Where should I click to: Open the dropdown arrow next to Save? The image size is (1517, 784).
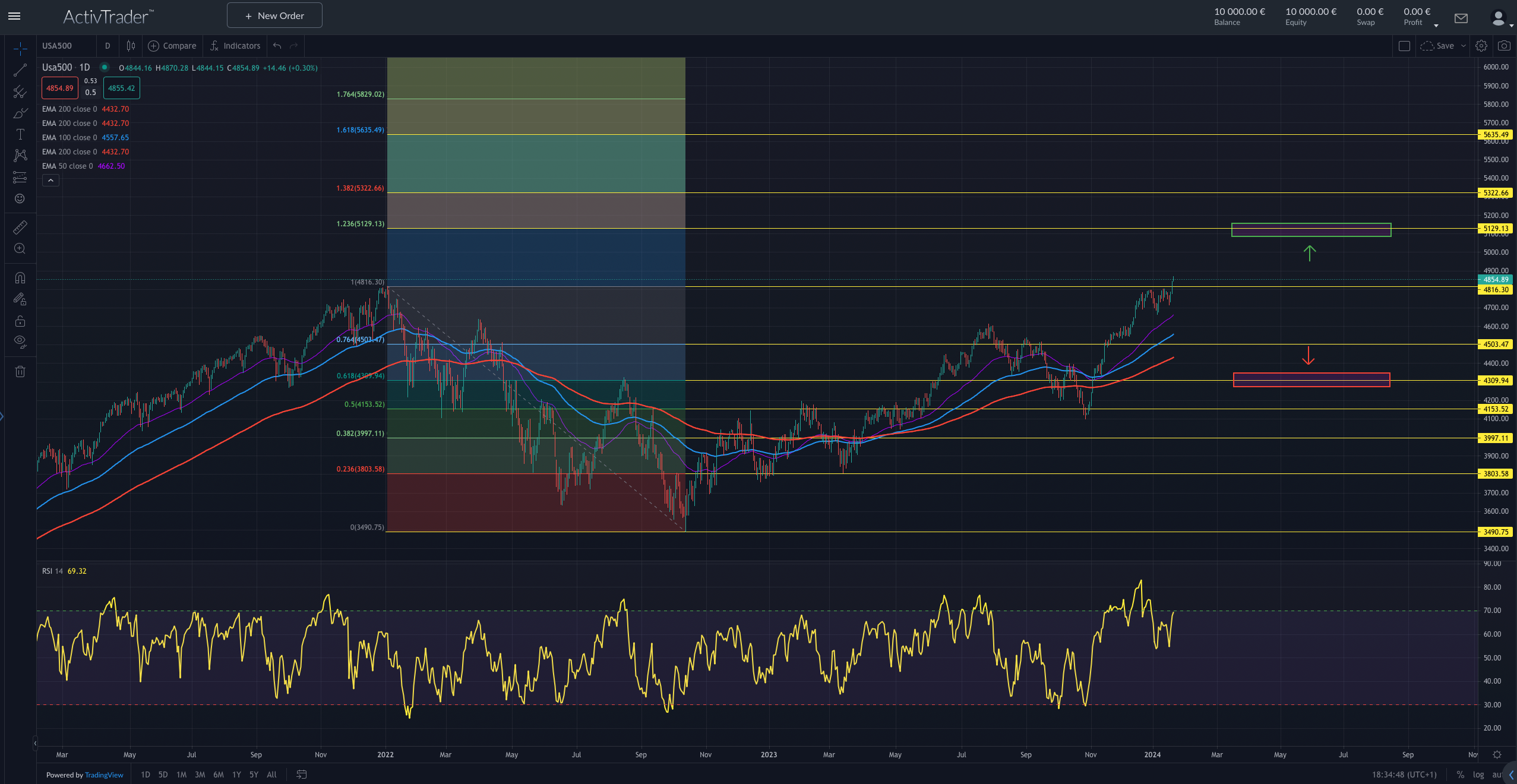pyautogui.click(x=1464, y=46)
